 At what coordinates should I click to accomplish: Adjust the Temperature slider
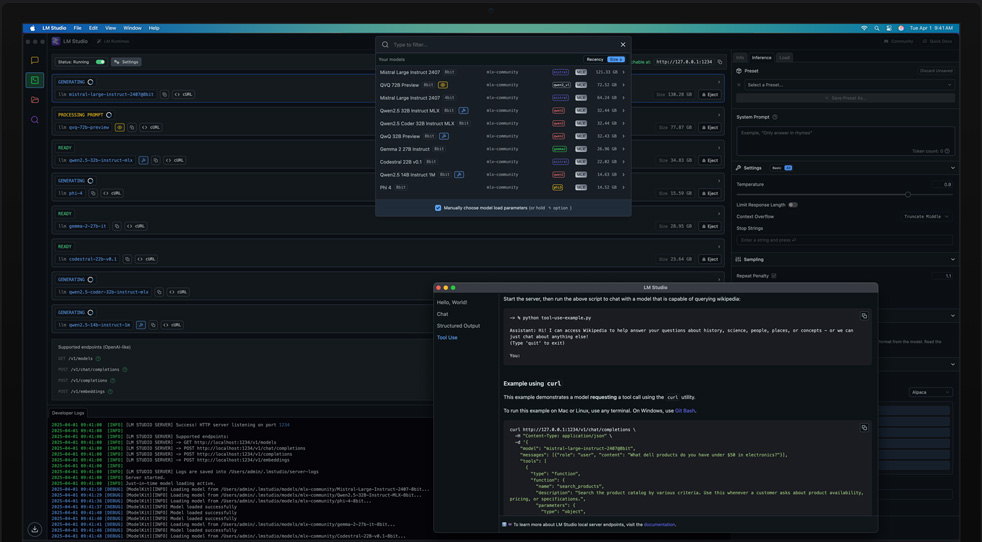tap(907, 194)
